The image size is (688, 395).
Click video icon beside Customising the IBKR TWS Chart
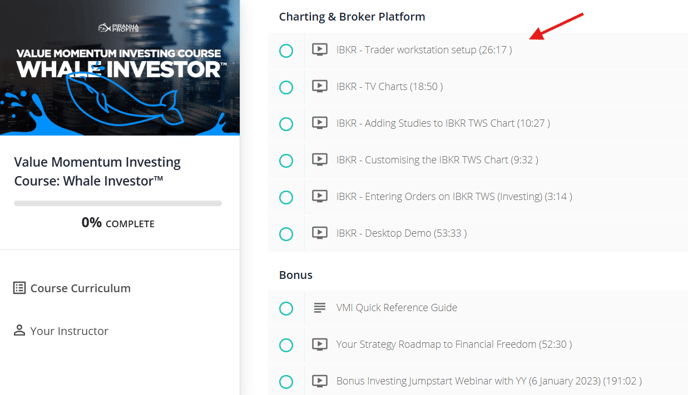(319, 159)
